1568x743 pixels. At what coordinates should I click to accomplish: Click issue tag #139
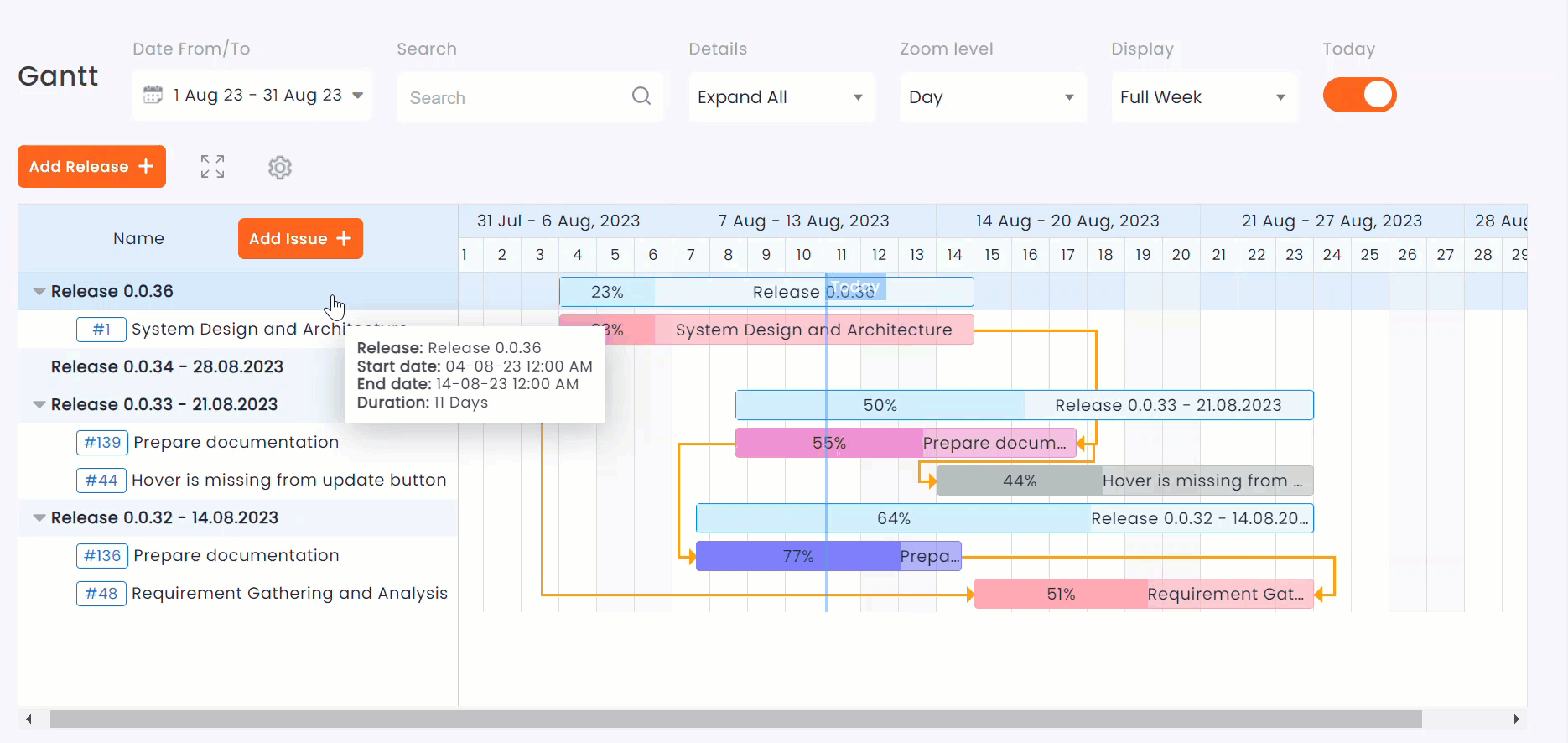pos(102,442)
